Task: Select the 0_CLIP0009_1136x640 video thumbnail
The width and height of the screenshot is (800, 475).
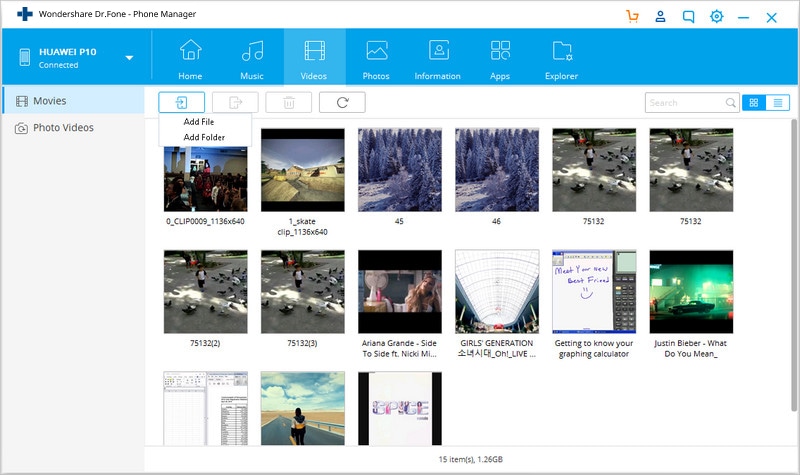Action: (206, 179)
